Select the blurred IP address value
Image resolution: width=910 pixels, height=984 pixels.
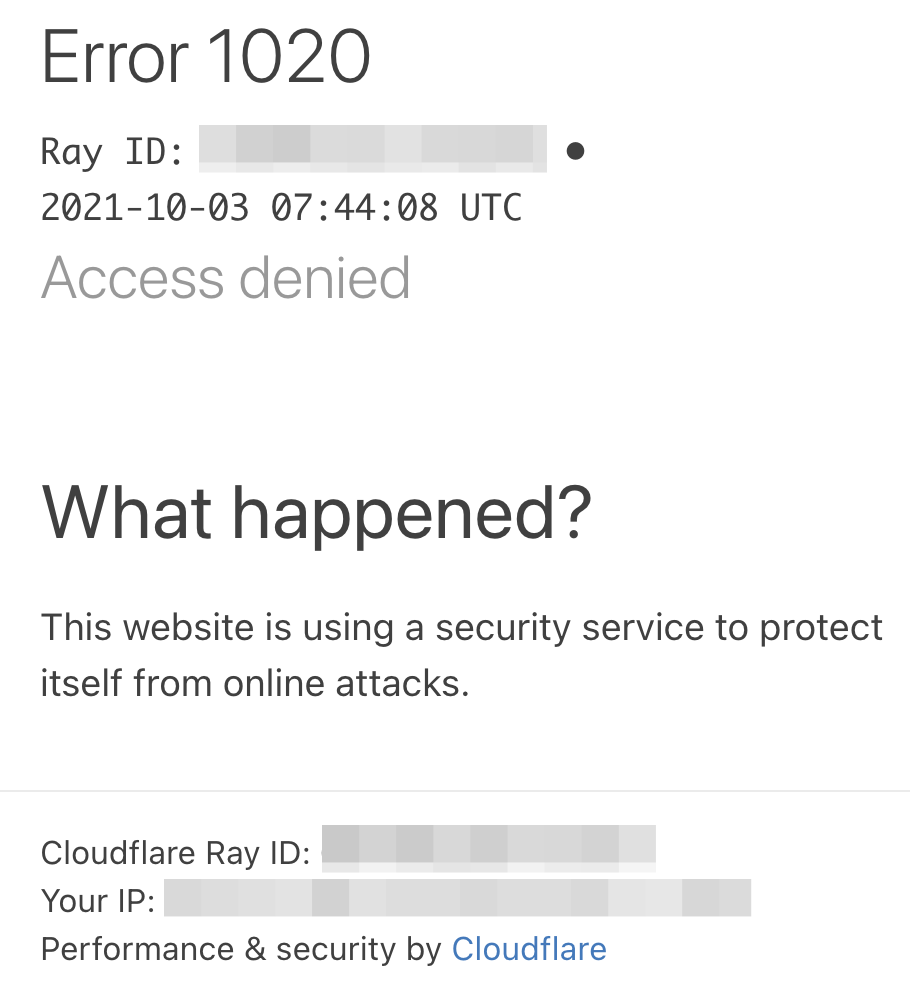click(458, 897)
